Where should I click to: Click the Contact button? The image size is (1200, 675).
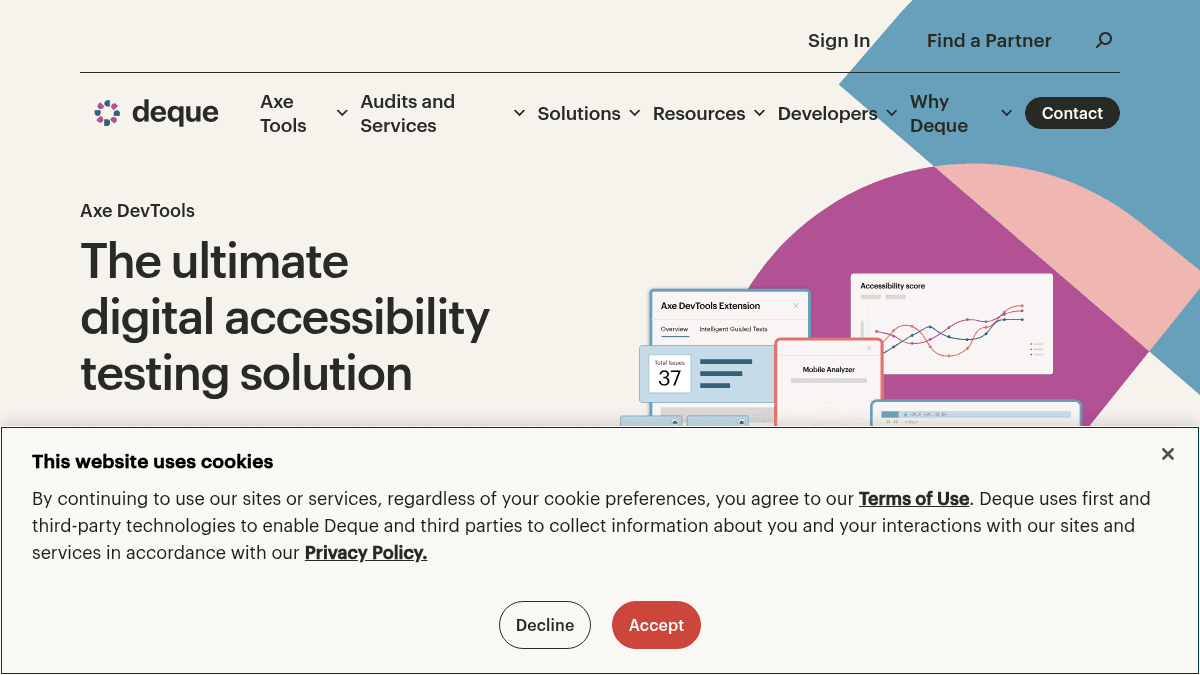1072,113
